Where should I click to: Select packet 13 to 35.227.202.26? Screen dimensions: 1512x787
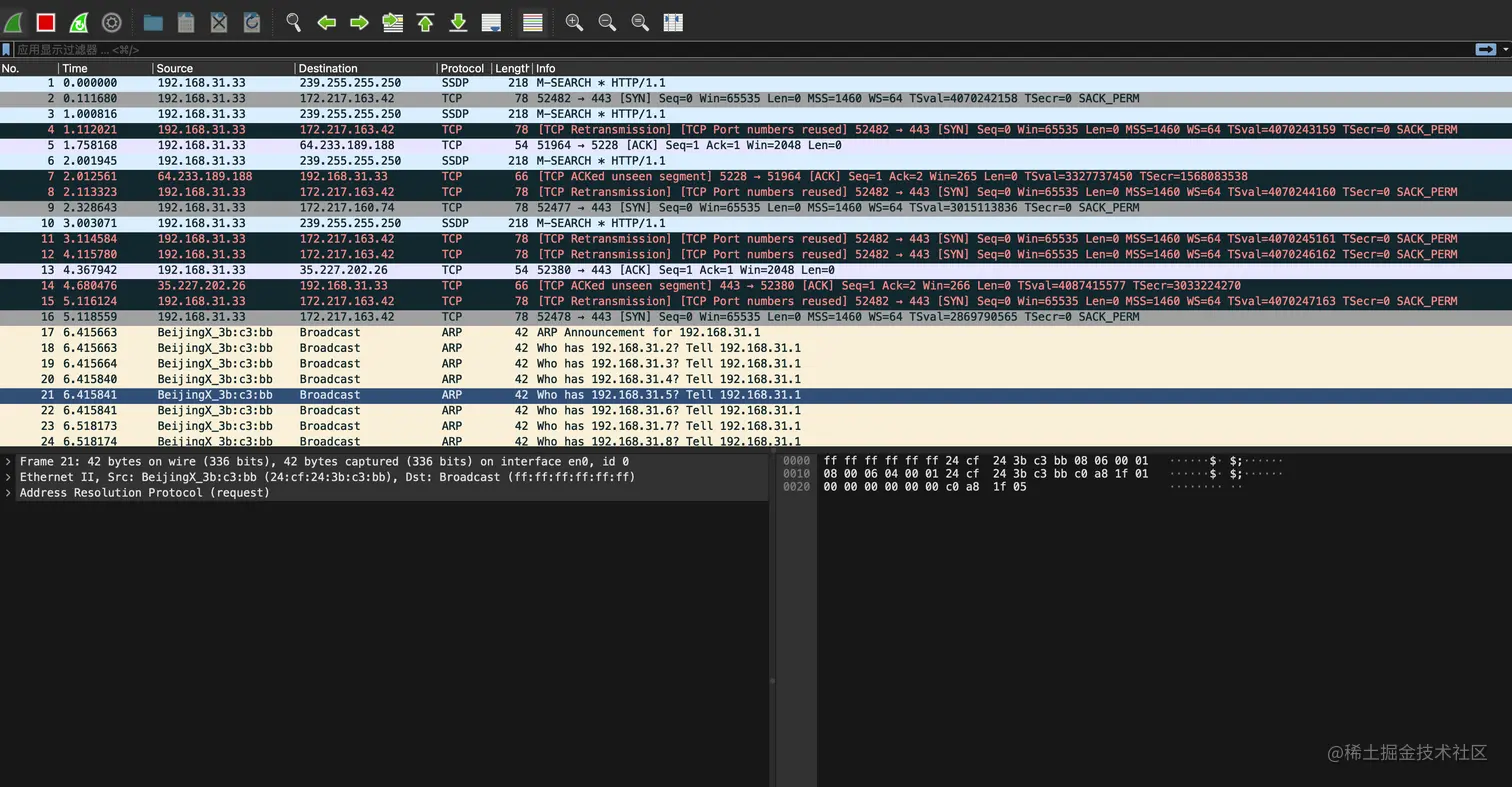click(756, 270)
